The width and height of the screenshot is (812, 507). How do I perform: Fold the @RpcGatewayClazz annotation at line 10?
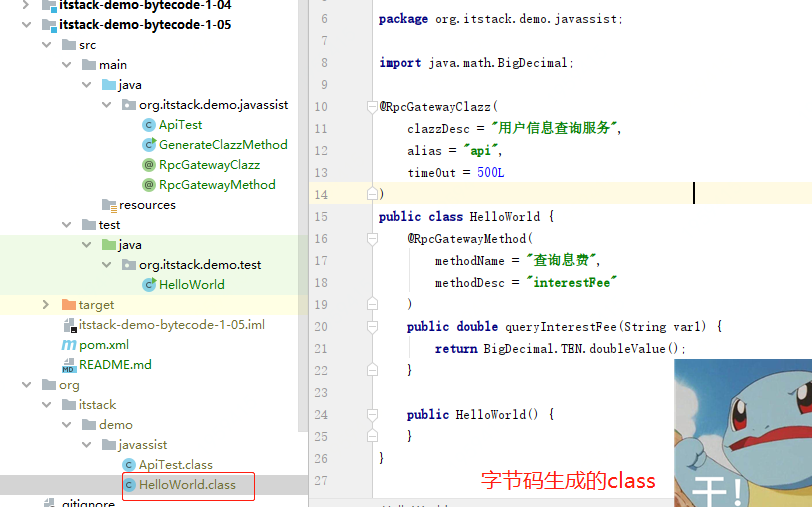tap(372, 107)
